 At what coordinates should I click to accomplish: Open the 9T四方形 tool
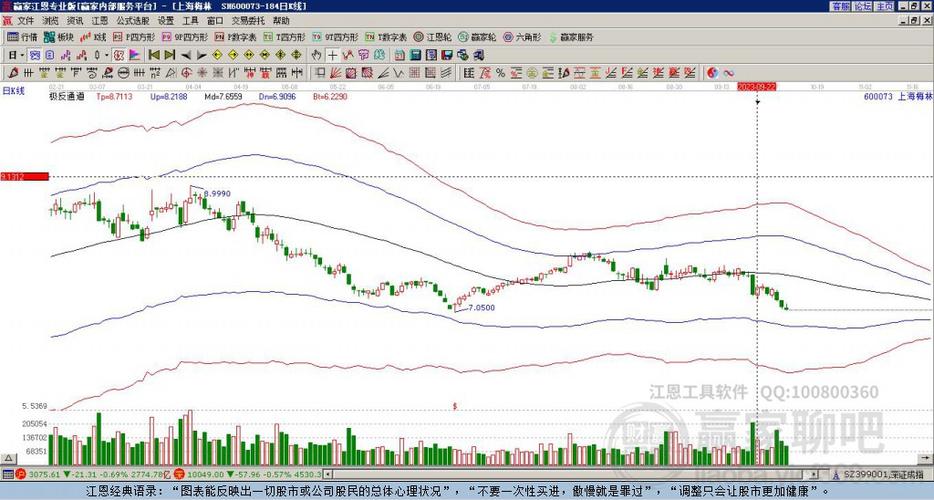[x=335, y=37]
